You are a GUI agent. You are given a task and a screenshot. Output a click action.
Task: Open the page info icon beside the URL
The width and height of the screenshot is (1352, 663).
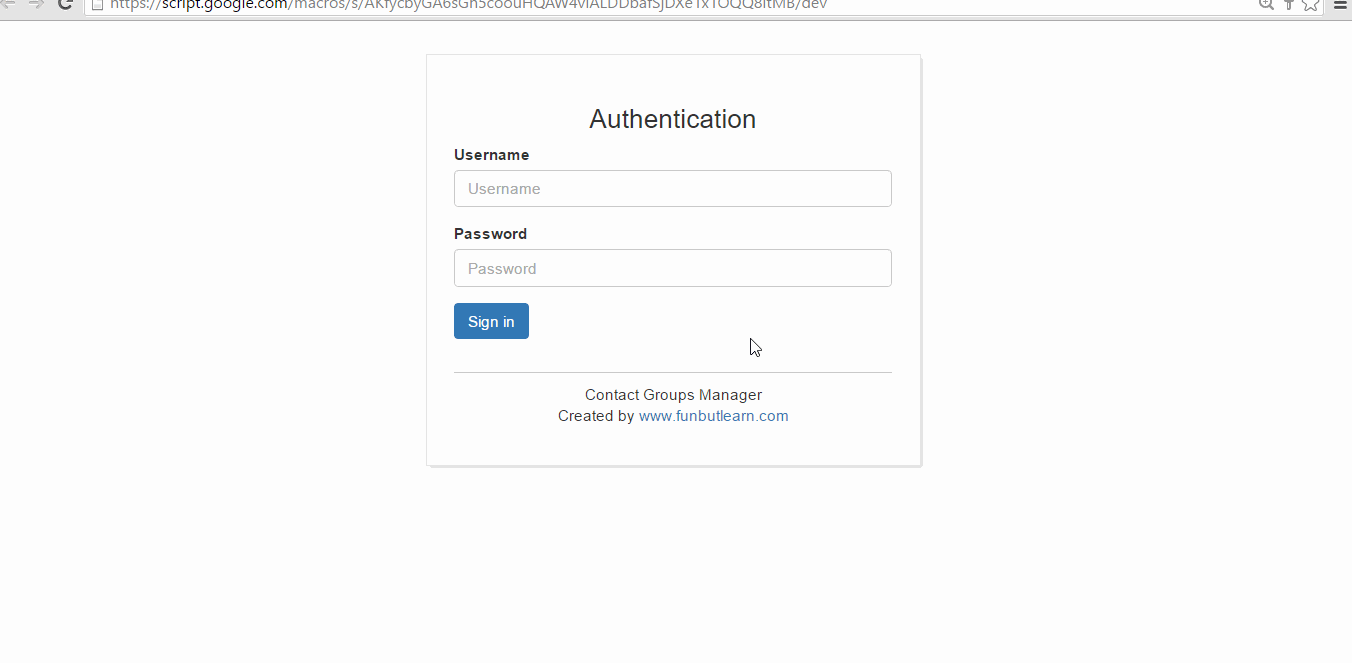coord(98,4)
